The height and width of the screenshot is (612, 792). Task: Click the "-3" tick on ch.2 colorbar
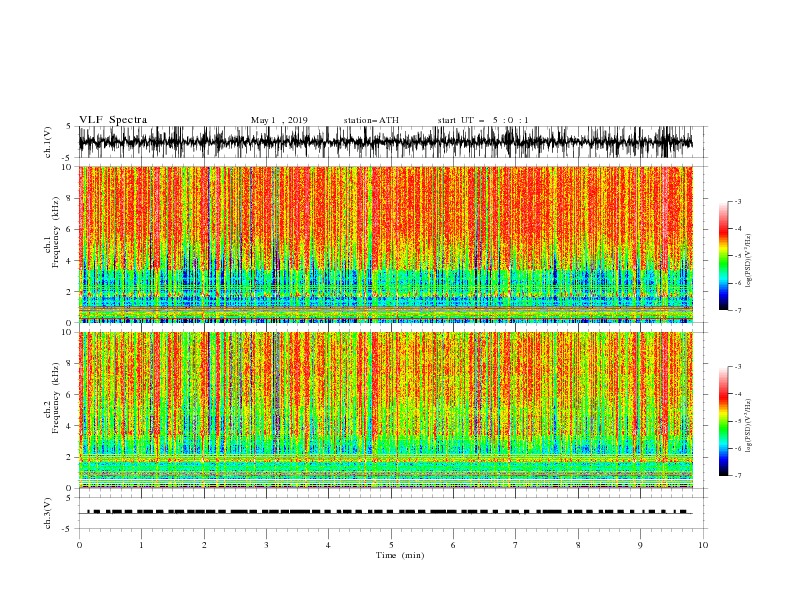point(738,367)
